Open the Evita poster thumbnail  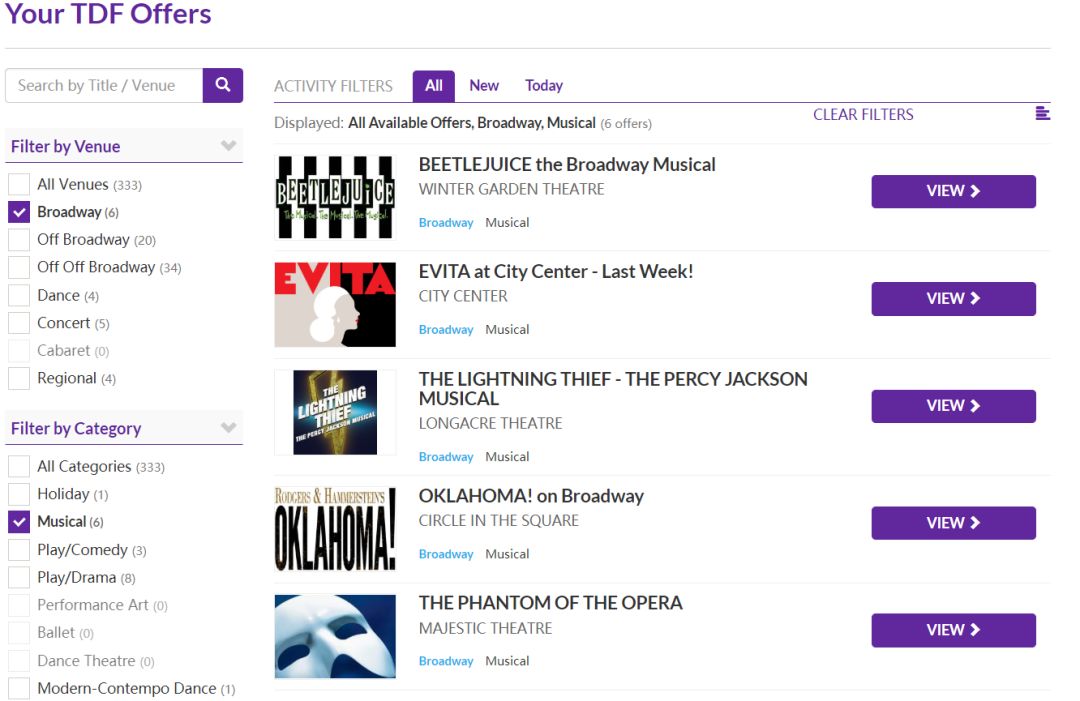(x=335, y=304)
